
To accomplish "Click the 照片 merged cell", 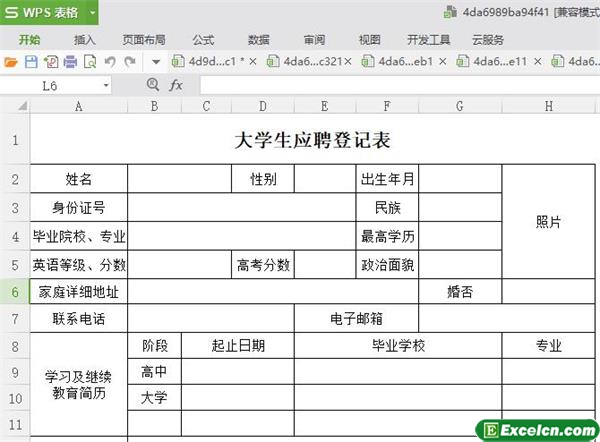I will (x=549, y=222).
